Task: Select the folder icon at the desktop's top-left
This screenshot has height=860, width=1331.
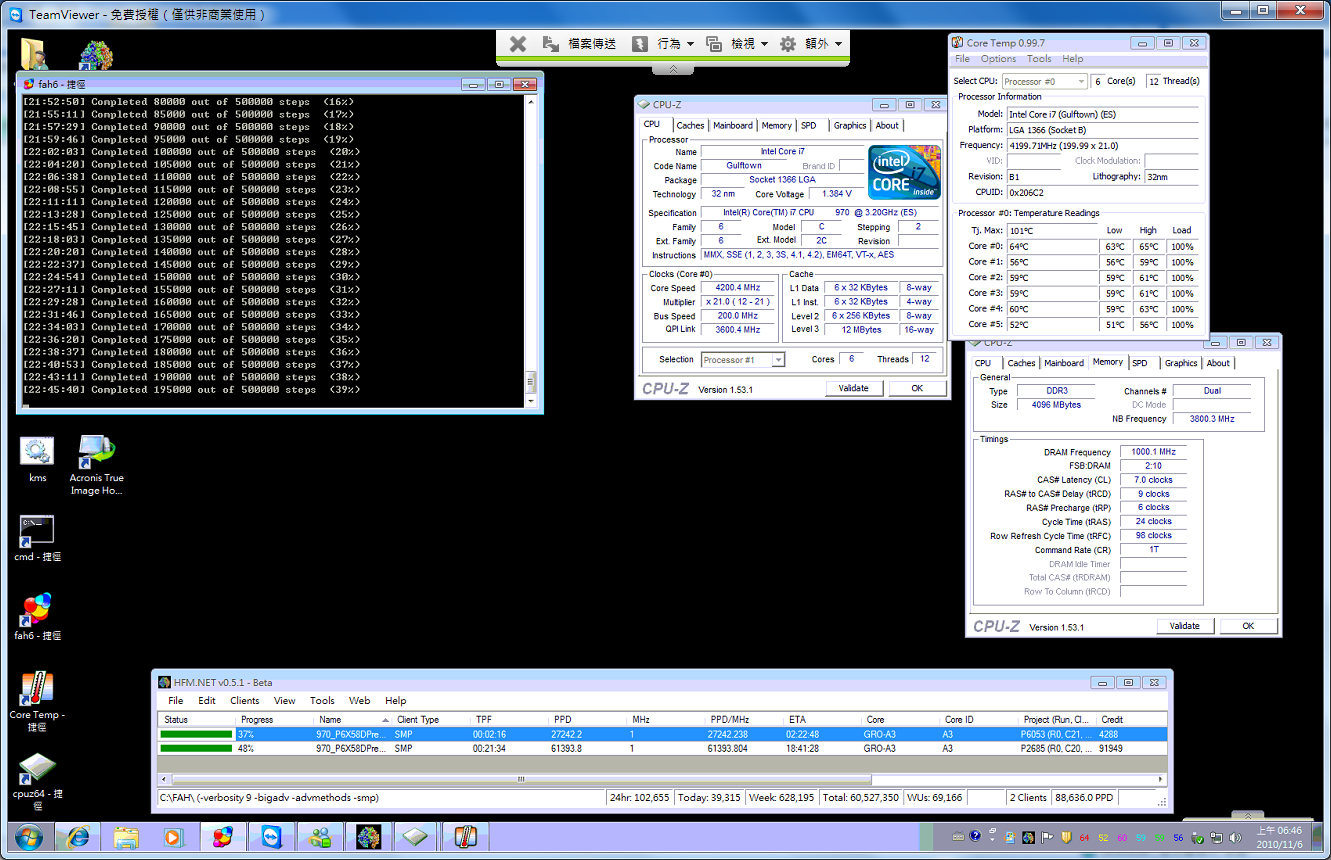Action: tap(34, 55)
